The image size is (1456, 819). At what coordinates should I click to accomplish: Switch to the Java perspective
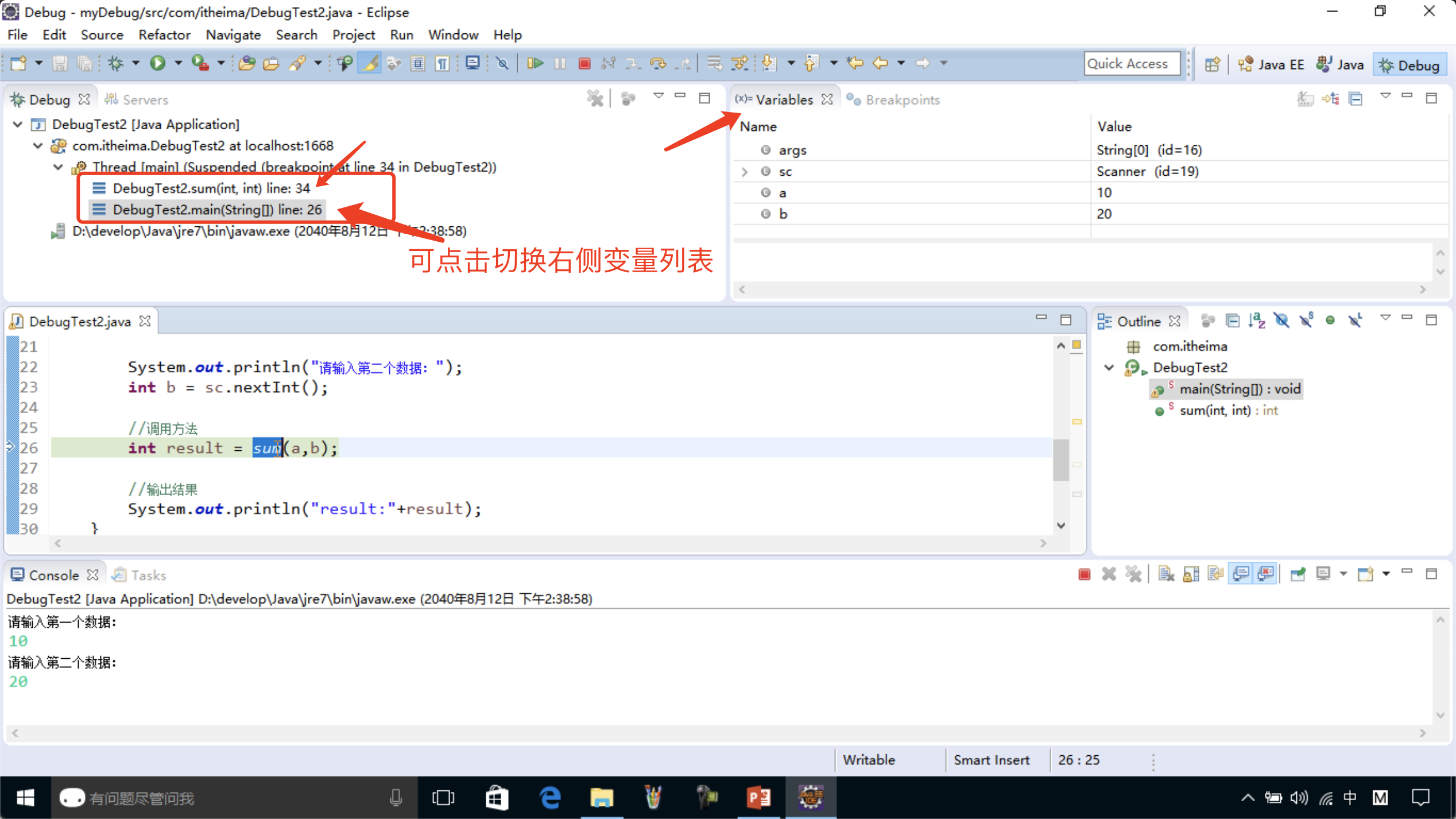[x=1340, y=64]
